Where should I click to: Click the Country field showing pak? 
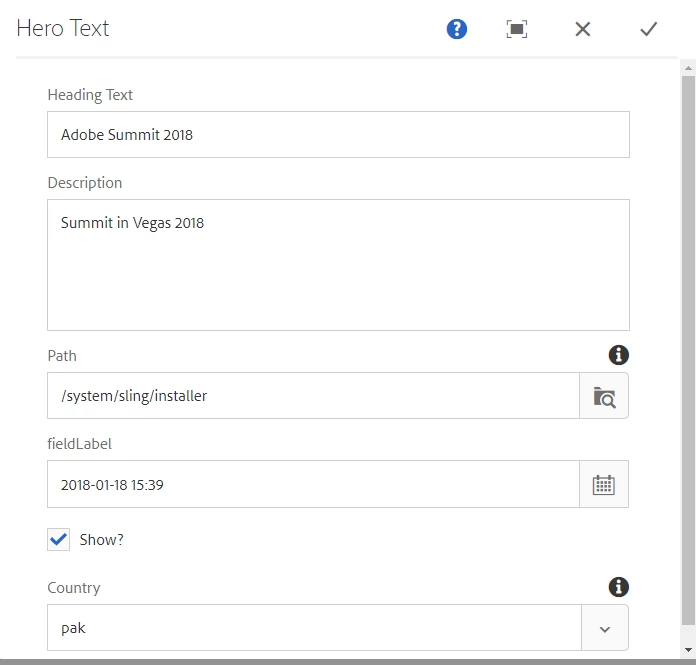tap(314, 628)
